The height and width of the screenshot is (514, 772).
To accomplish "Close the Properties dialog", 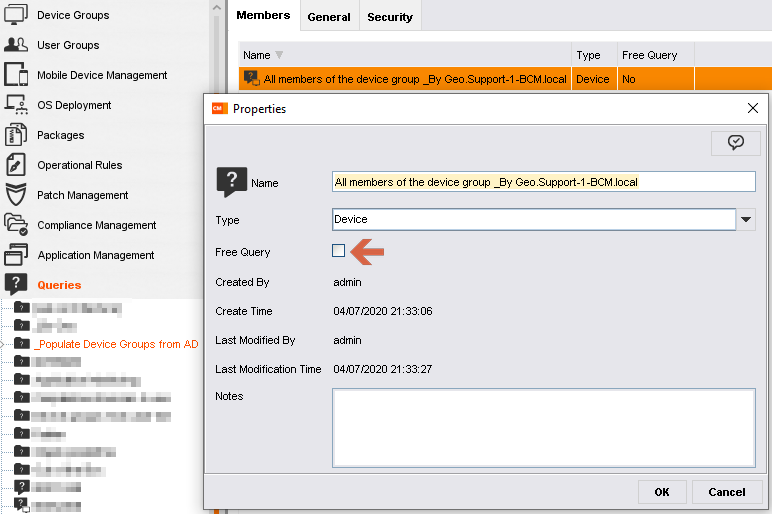I will pyautogui.click(x=752, y=108).
